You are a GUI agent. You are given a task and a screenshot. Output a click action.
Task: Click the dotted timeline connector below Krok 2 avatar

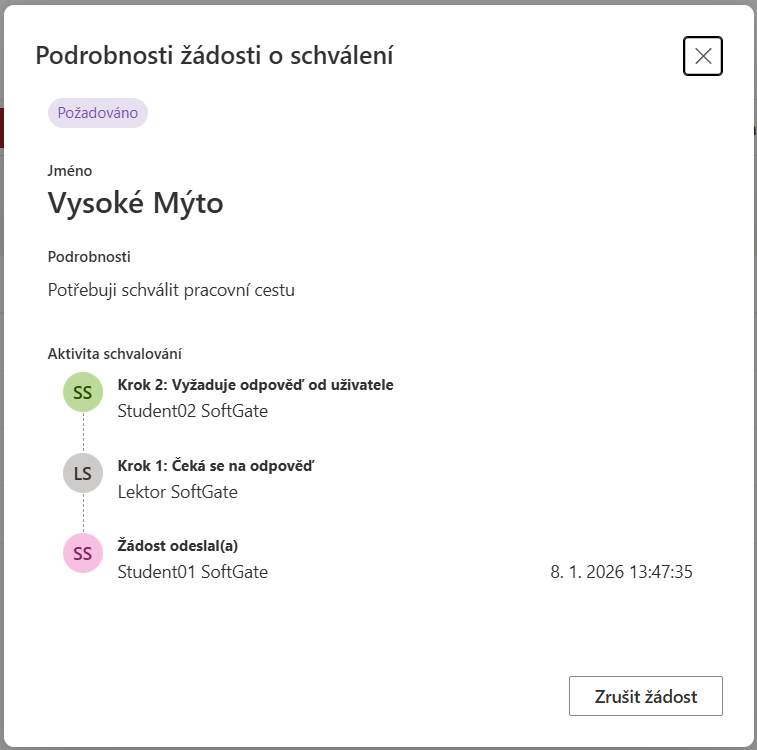click(83, 433)
